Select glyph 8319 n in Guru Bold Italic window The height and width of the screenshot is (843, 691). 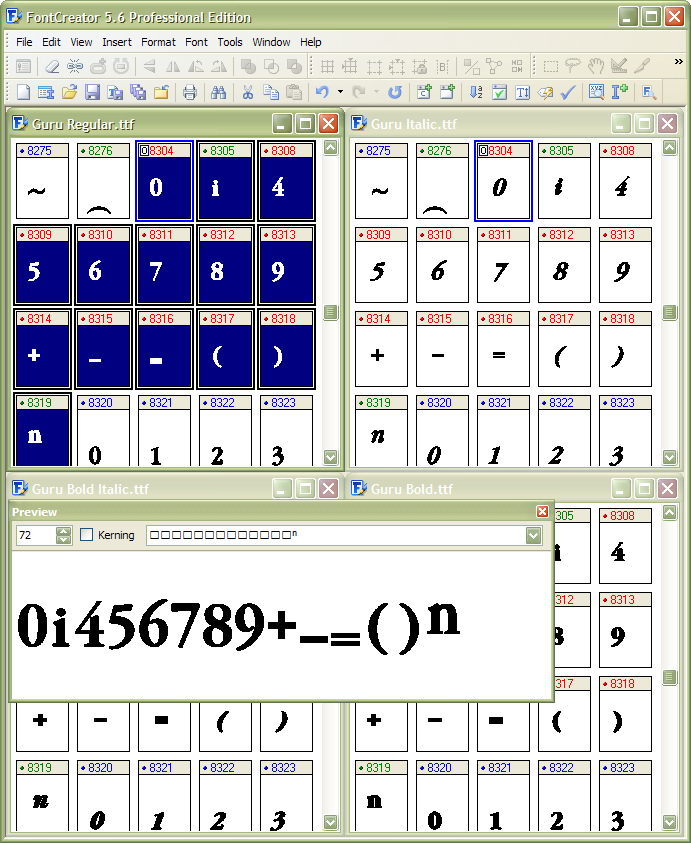(x=42, y=797)
